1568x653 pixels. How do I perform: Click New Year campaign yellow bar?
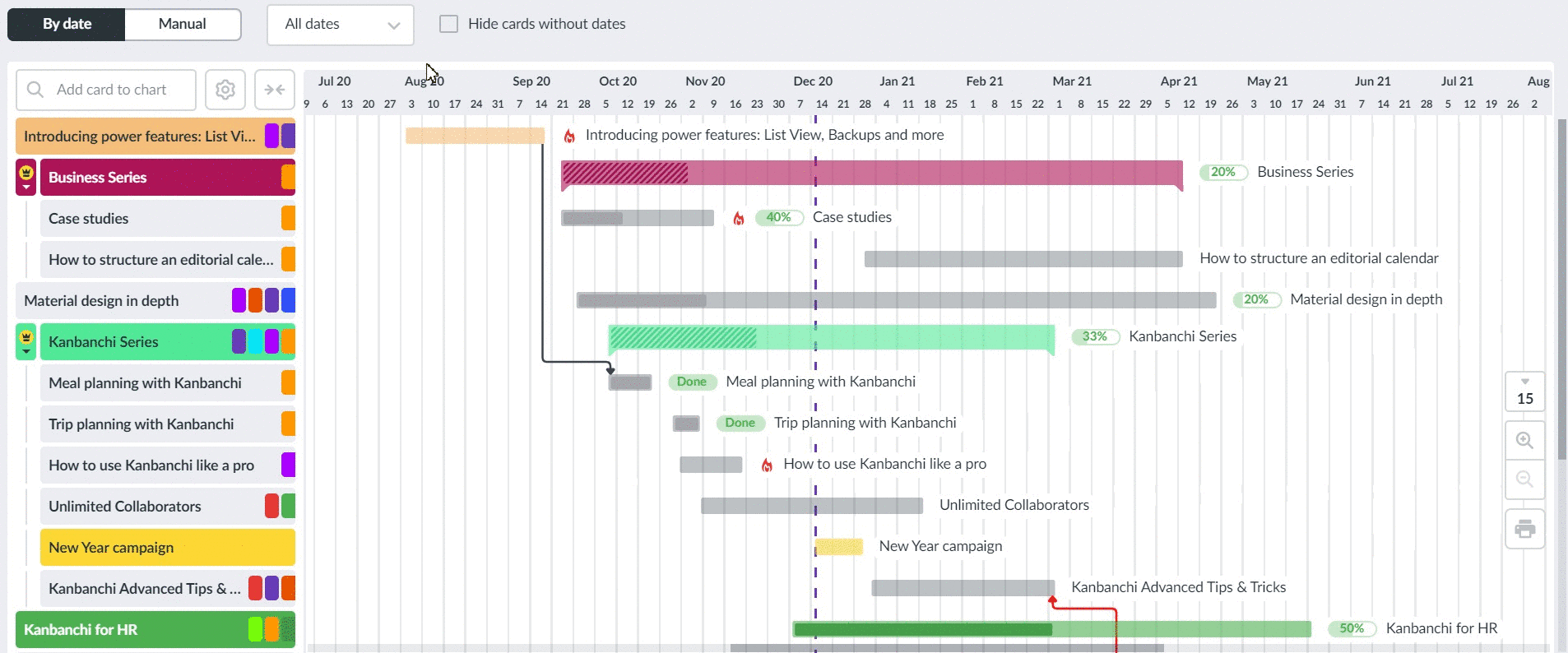point(839,547)
